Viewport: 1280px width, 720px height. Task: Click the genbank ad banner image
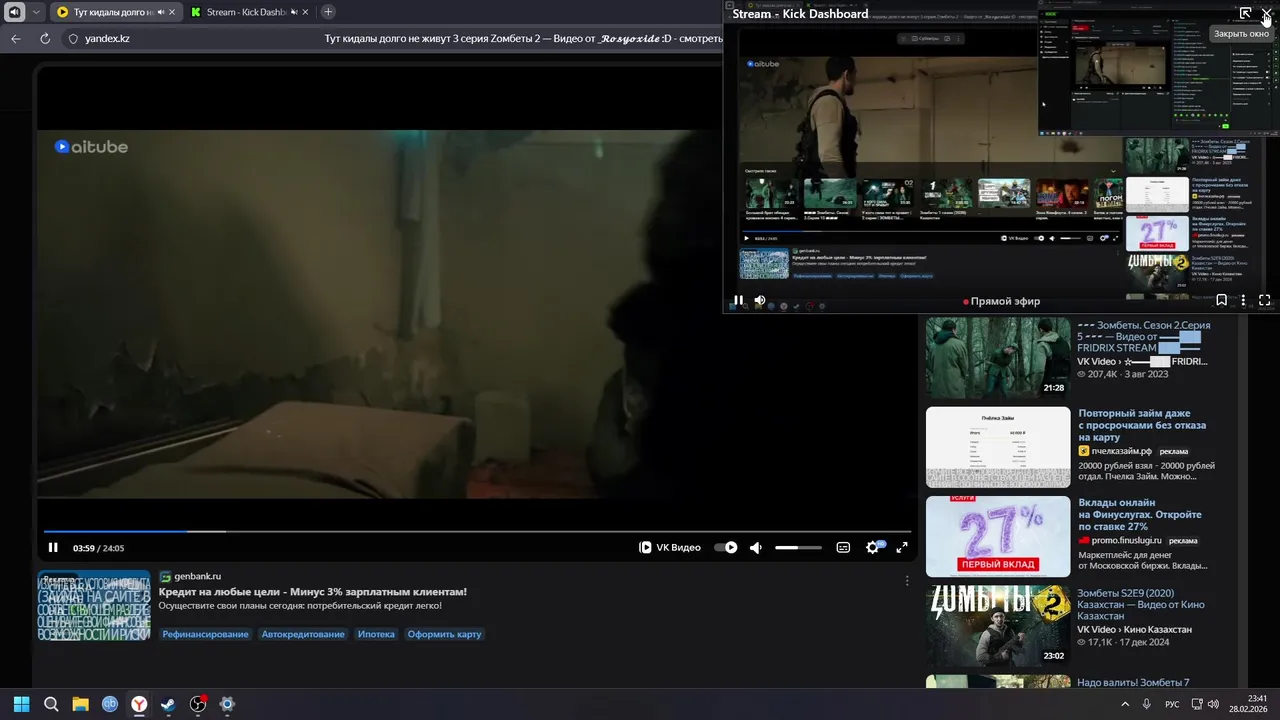point(94,605)
